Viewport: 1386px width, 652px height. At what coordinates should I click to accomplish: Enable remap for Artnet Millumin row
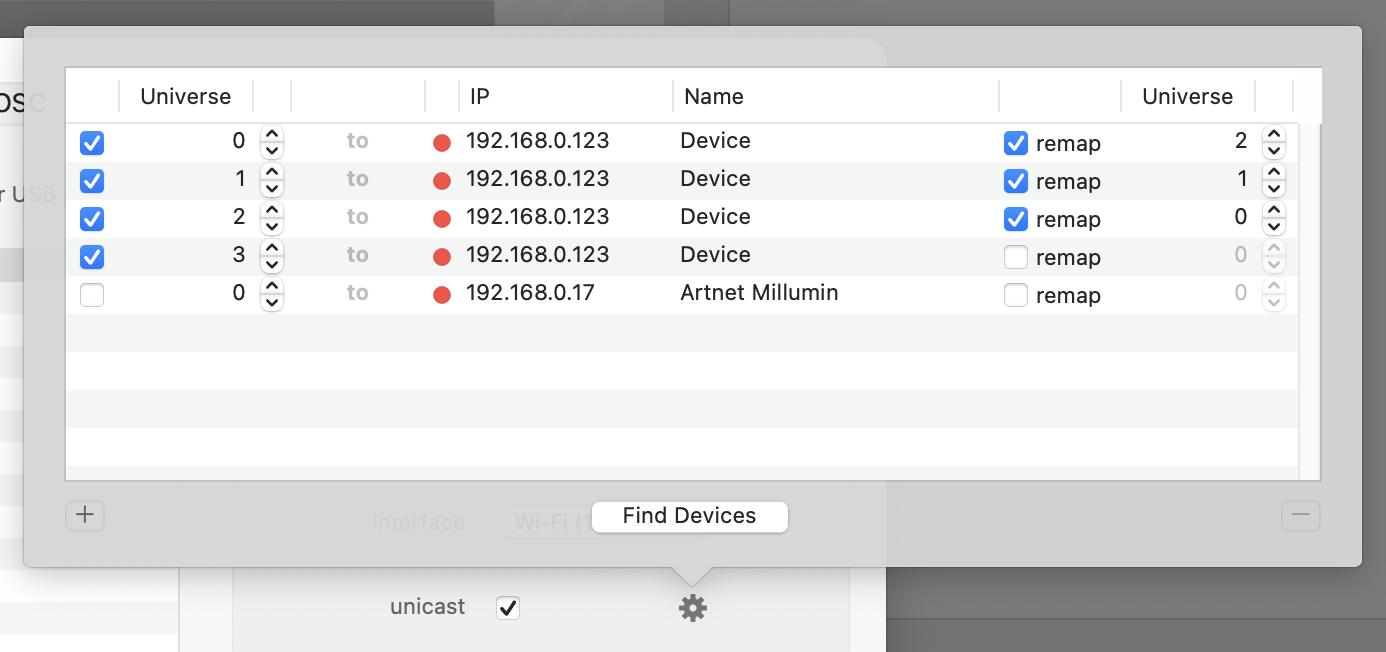point(1016,295)
